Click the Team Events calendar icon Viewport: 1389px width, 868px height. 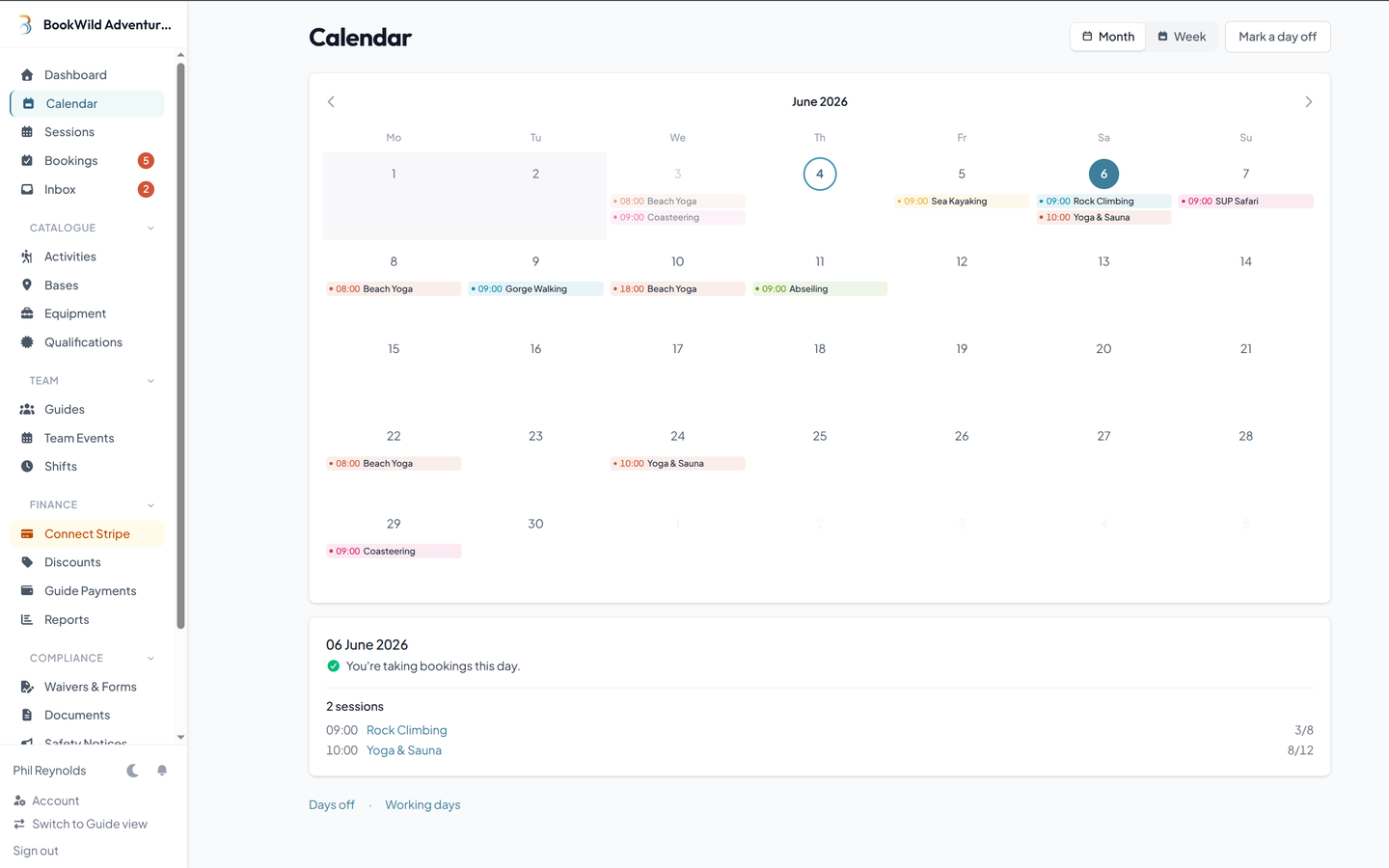(27, 438)
